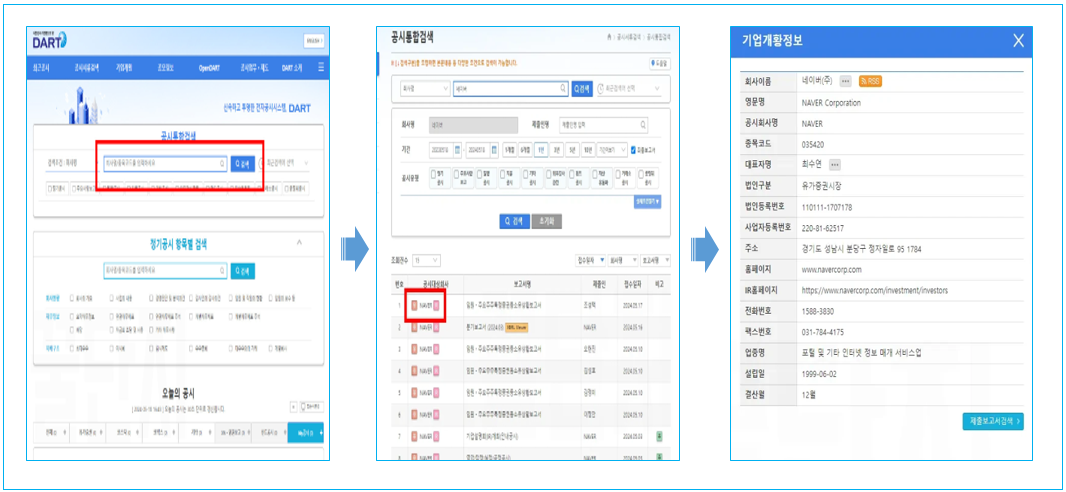Click the DART logo on home page
The height and width of the screenshot is (492, 1066).
point(50,40)
